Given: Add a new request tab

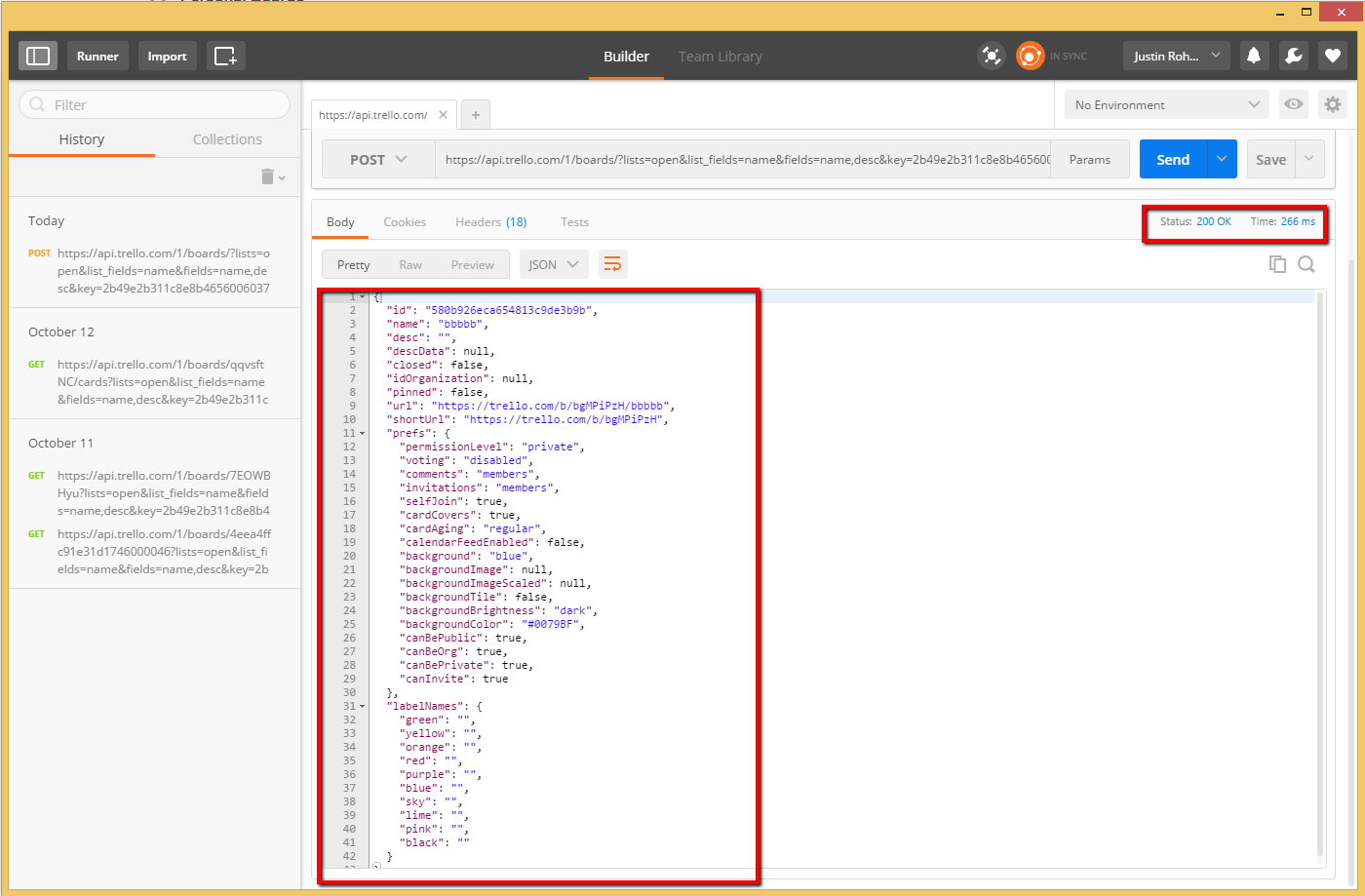Looking at the screenshot, I should [476, 114].
